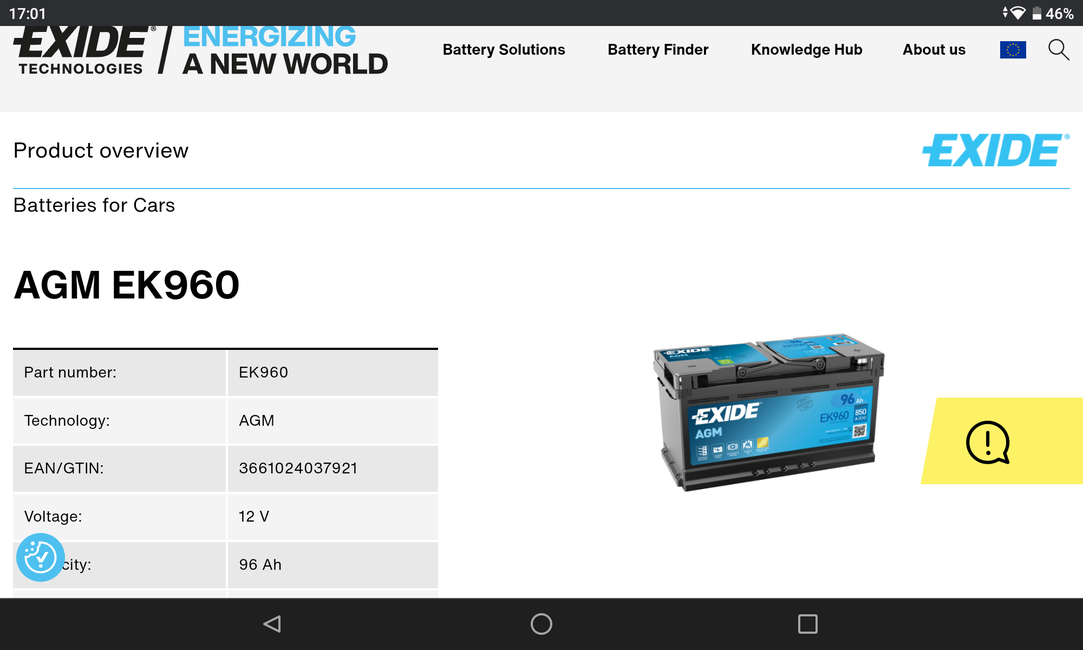The image size is (1083, 650).
Task: Tap the Android home circle button
Action: [541, 624]
